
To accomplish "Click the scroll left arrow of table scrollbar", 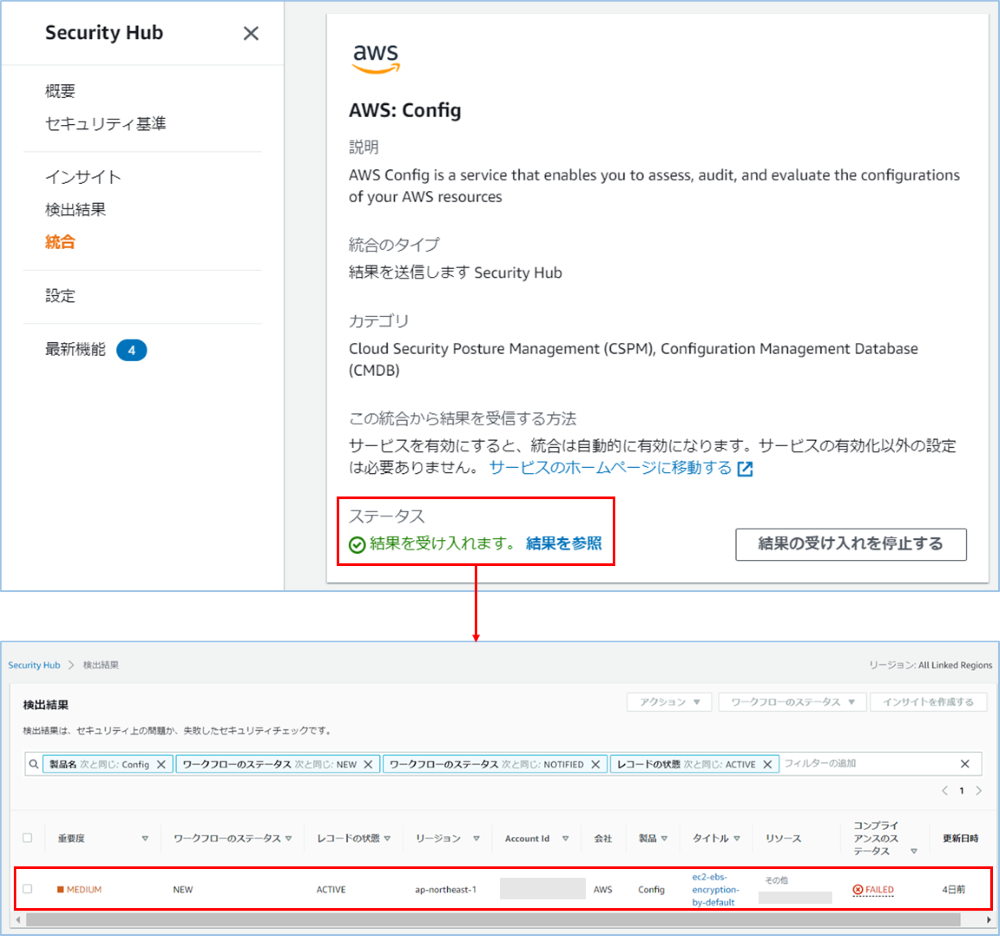I will pos(18,919).
